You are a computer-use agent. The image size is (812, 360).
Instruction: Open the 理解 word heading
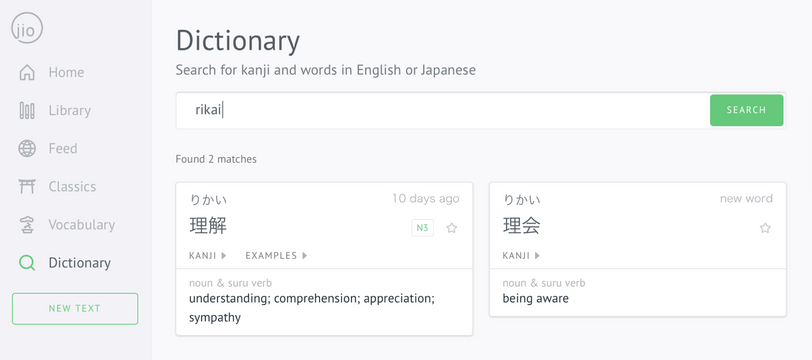(208, 226)
